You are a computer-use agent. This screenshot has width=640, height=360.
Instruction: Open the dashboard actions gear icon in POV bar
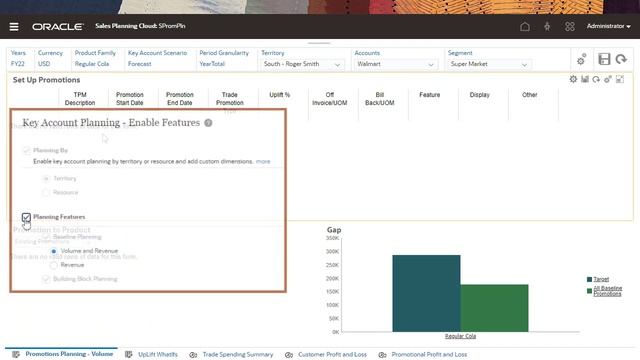581,60
